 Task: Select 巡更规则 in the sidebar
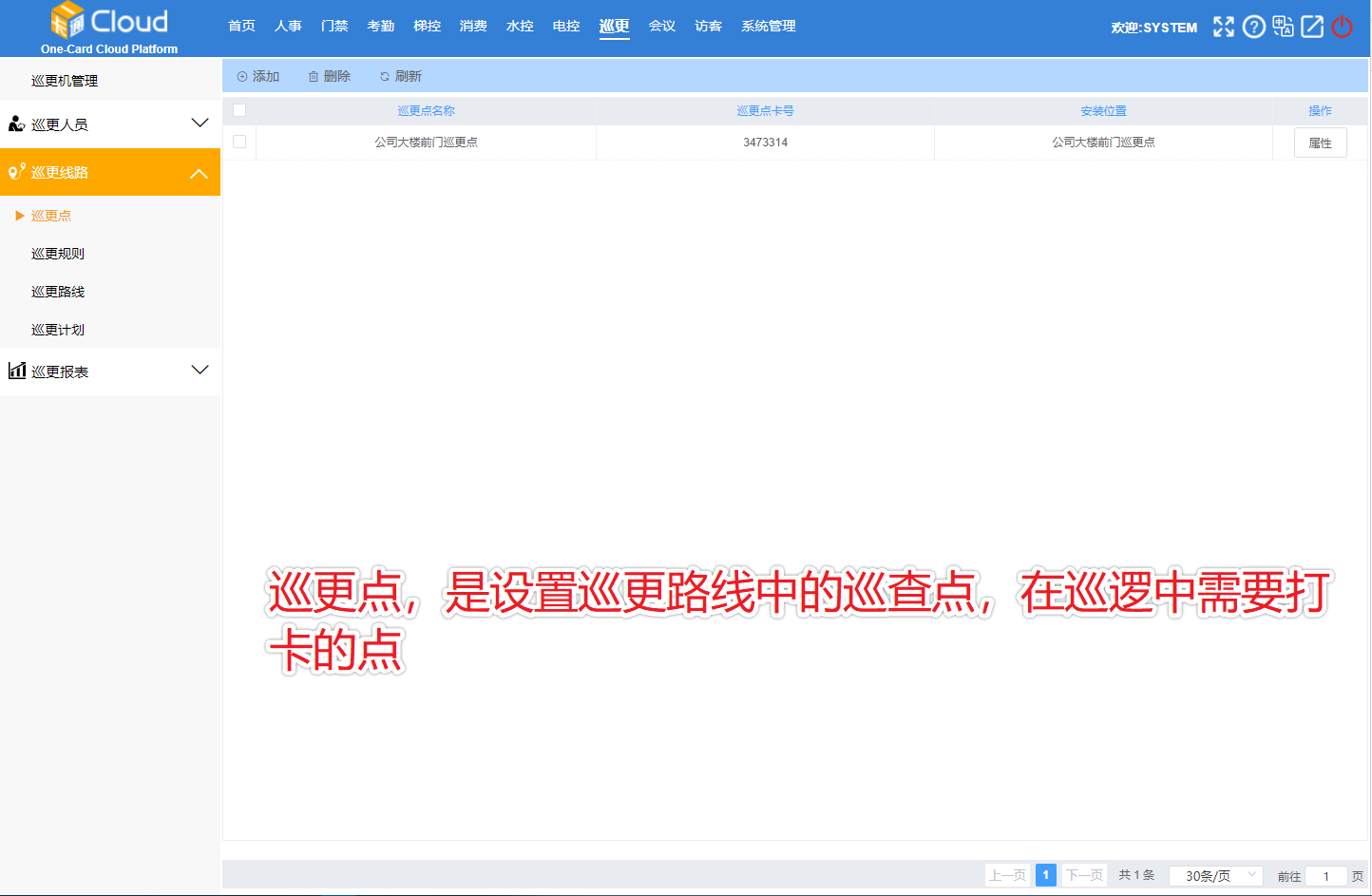[58, 254]
